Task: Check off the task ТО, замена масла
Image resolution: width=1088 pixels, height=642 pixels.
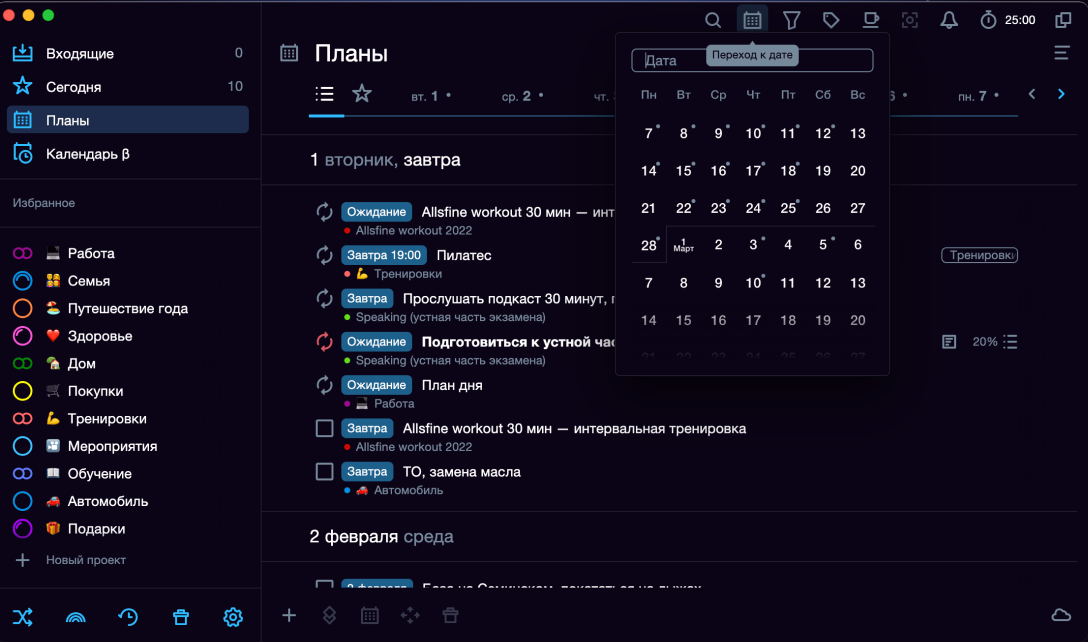Action: (324, 471)
